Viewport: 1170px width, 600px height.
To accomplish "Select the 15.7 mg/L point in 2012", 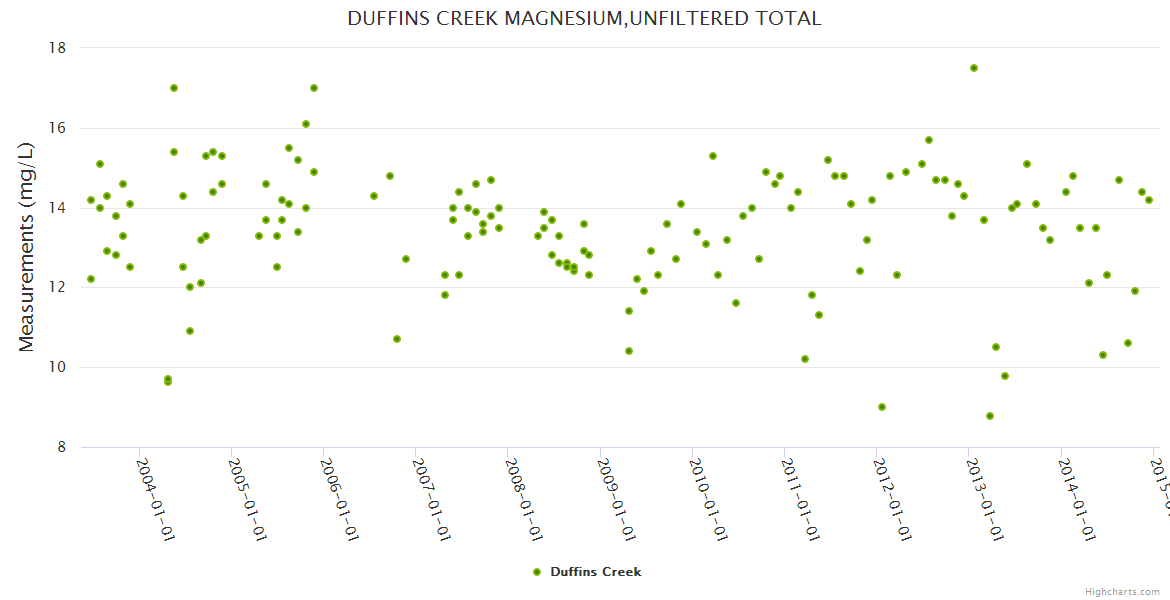I will point(929,140).
